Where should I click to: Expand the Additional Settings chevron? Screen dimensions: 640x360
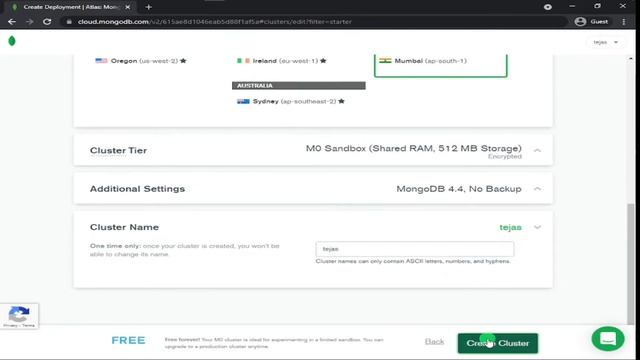(x=538, y=189)
